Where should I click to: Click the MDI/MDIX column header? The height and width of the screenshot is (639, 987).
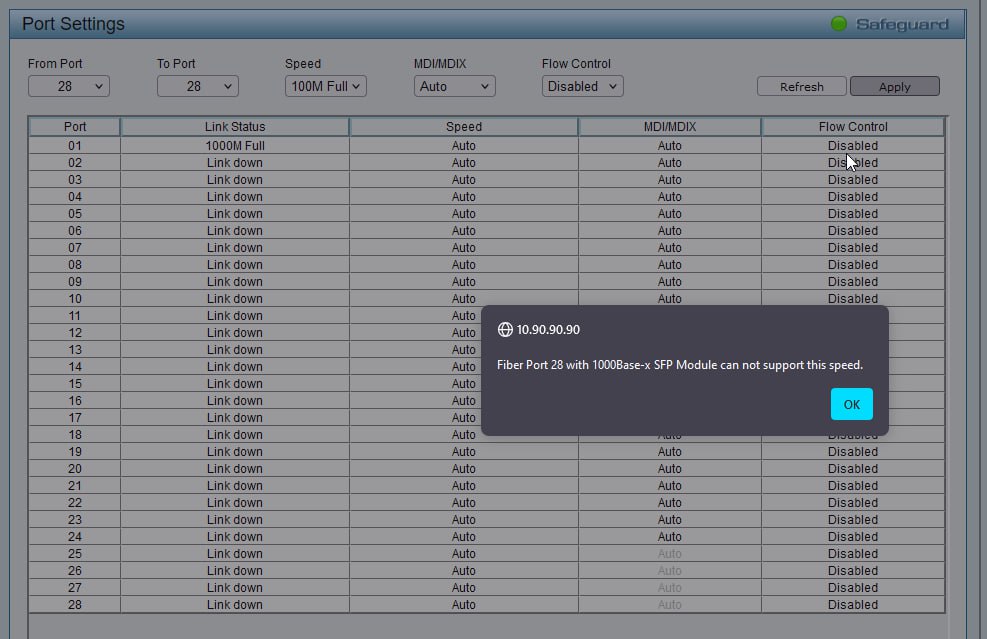pyautogui.click(x=670, y=127)
